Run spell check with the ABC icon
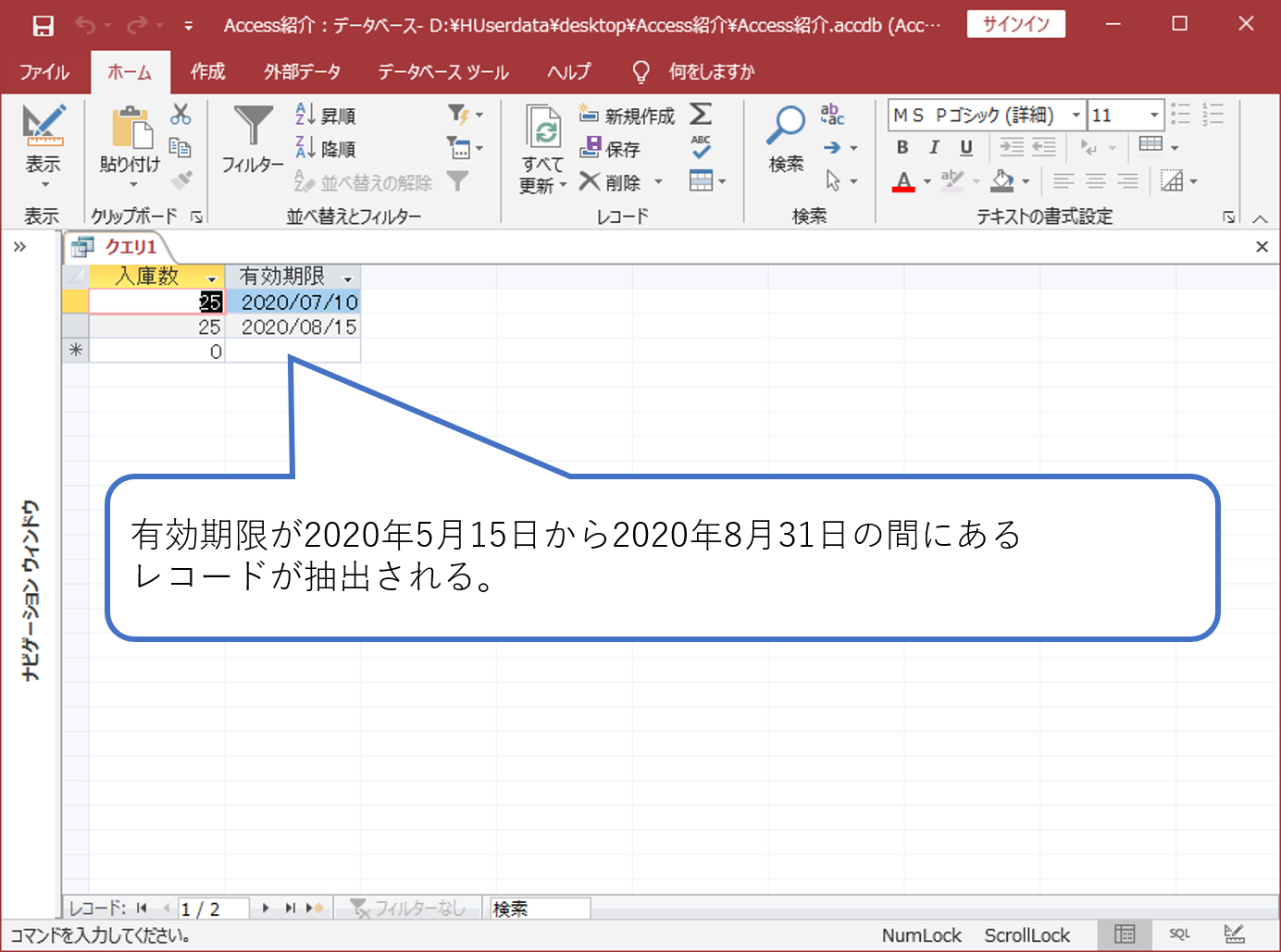This screenshot has width=1281, height=952. tap(701, 148)
